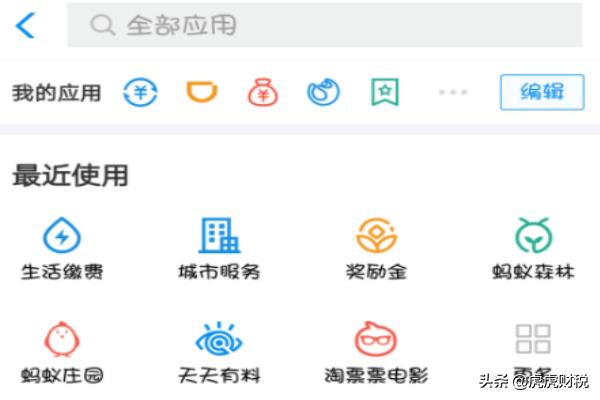Open 蚂蚁森林 Ant Forest
This screenshot has width=600, height=400.
[x=533, y=248]
